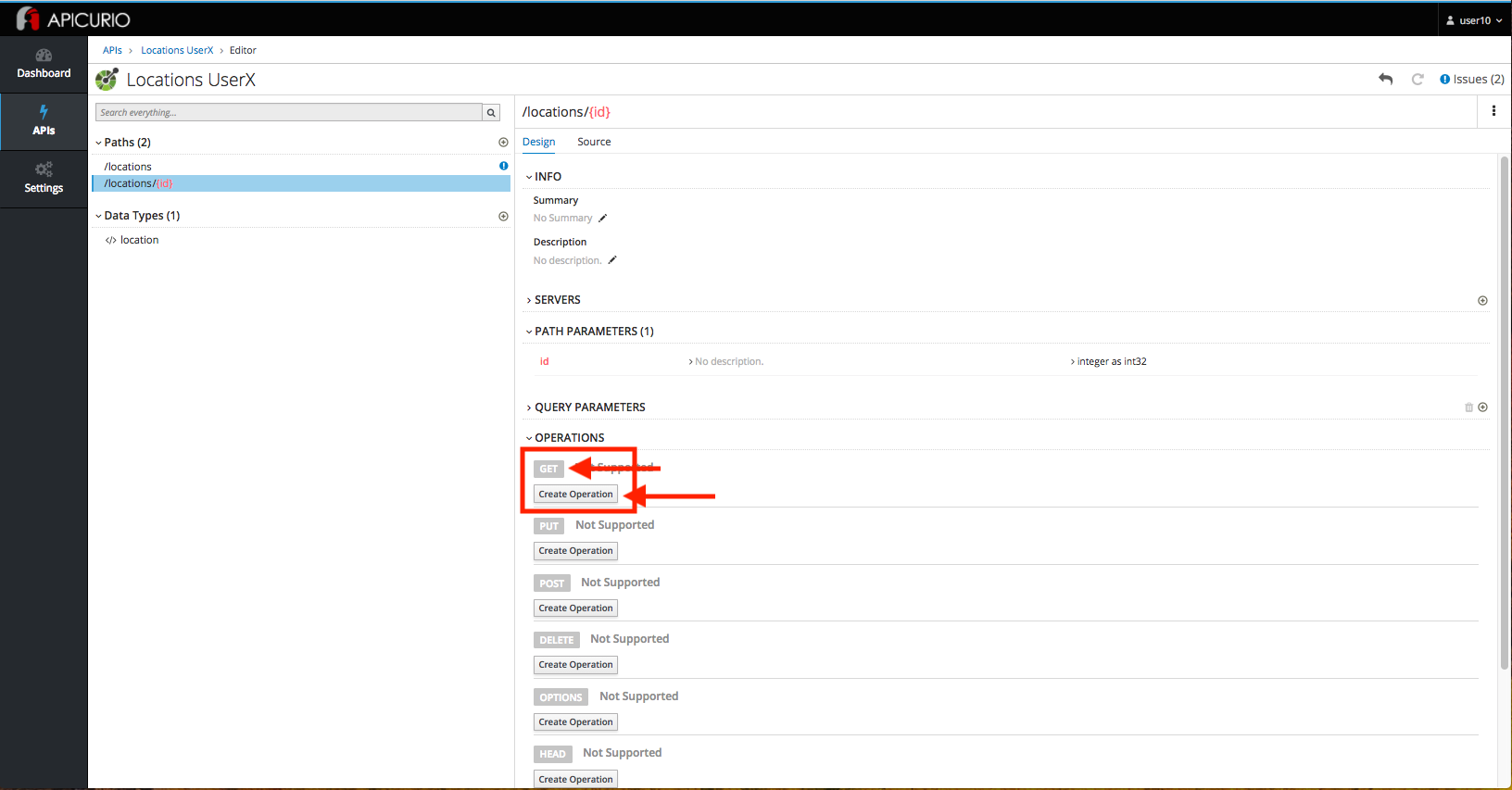Click the add path plus icon
1512x790 pixels.
pos(503,143)
